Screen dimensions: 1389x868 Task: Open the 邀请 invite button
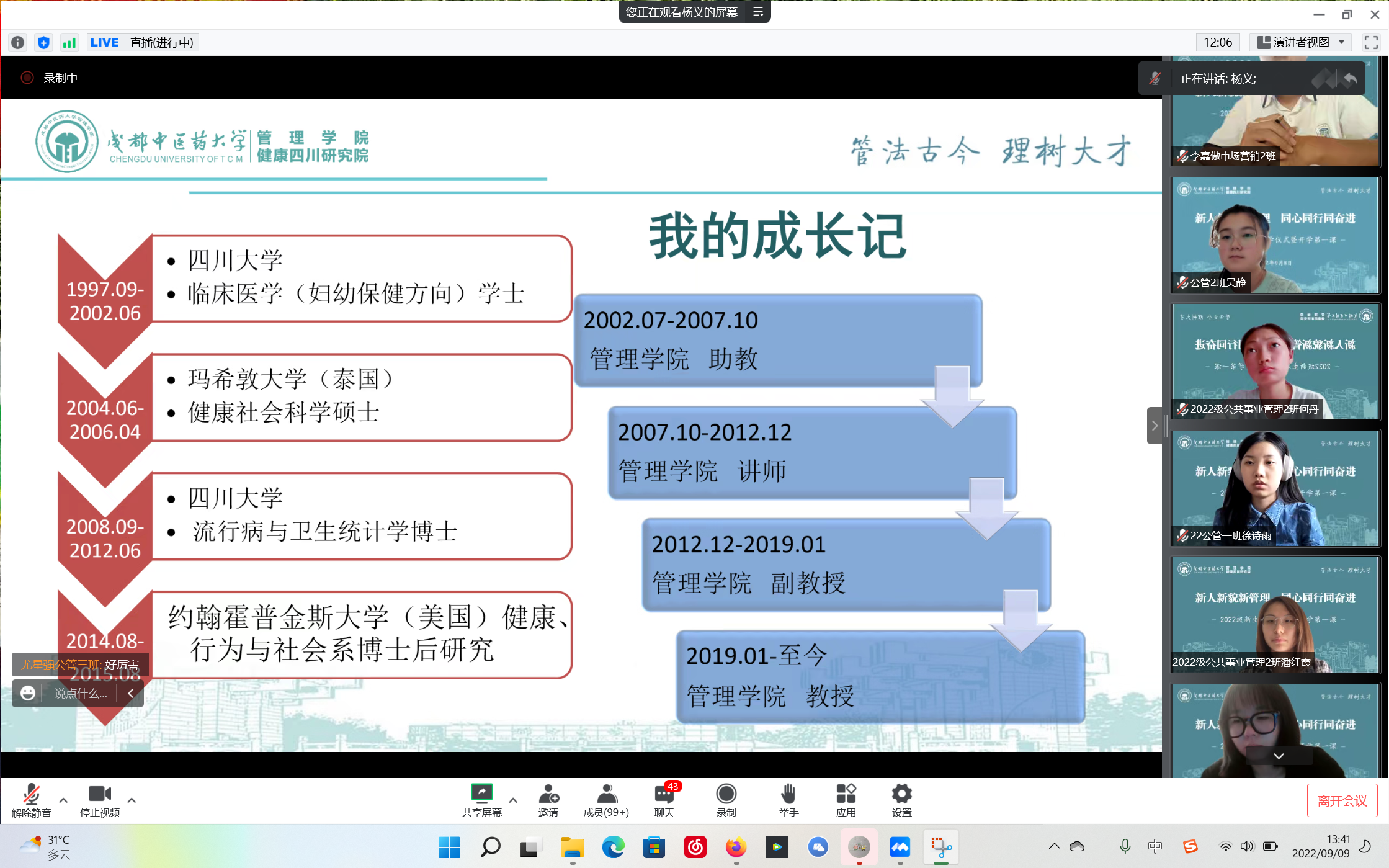point(548,800)
